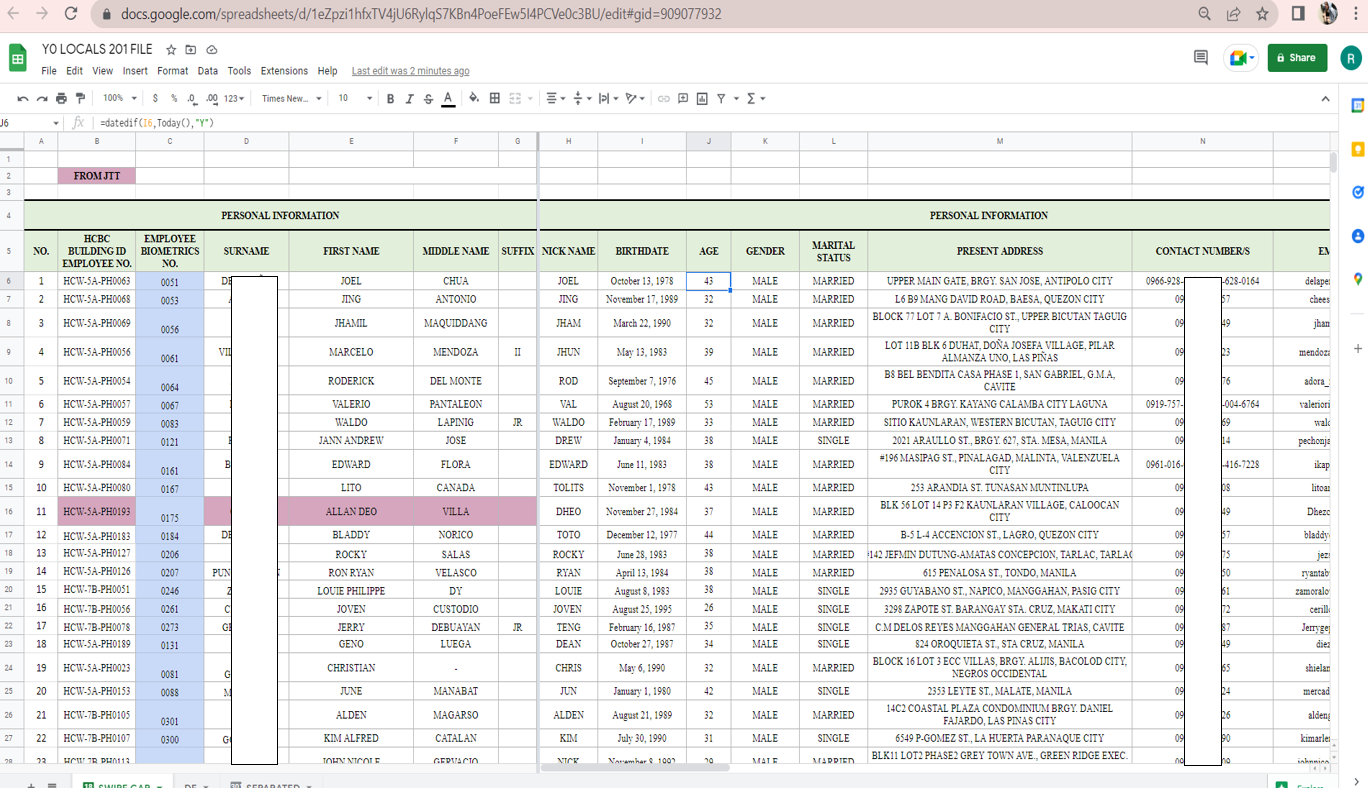Expand the 100% zoom dropdown
The width and height of the screenshot is (1368, 802).
tap(119, 99)
